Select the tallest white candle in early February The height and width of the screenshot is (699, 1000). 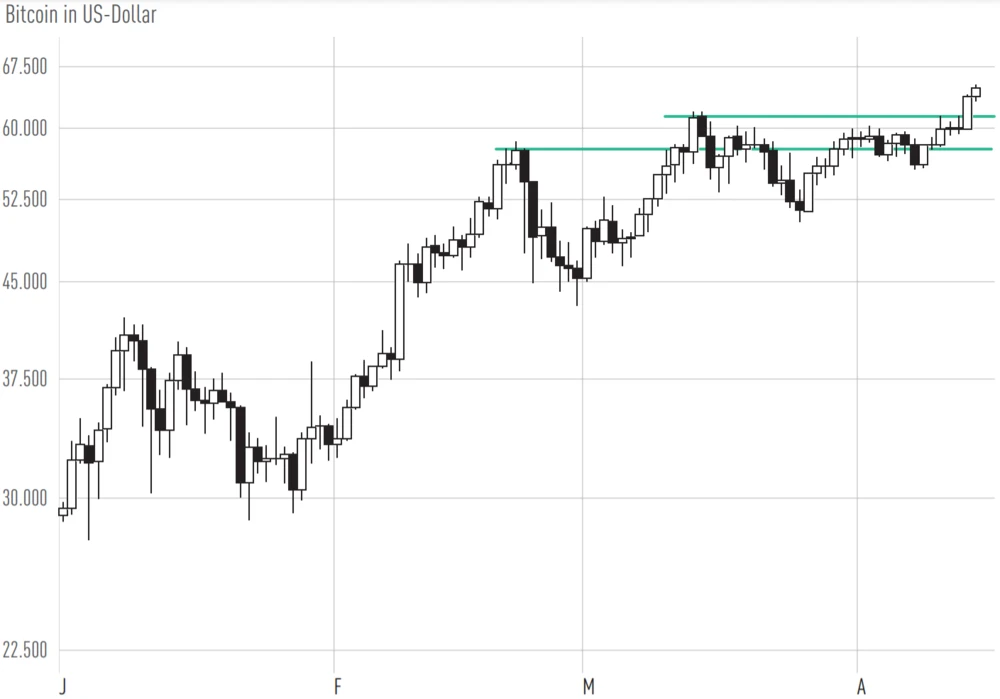tap(400, 310)
